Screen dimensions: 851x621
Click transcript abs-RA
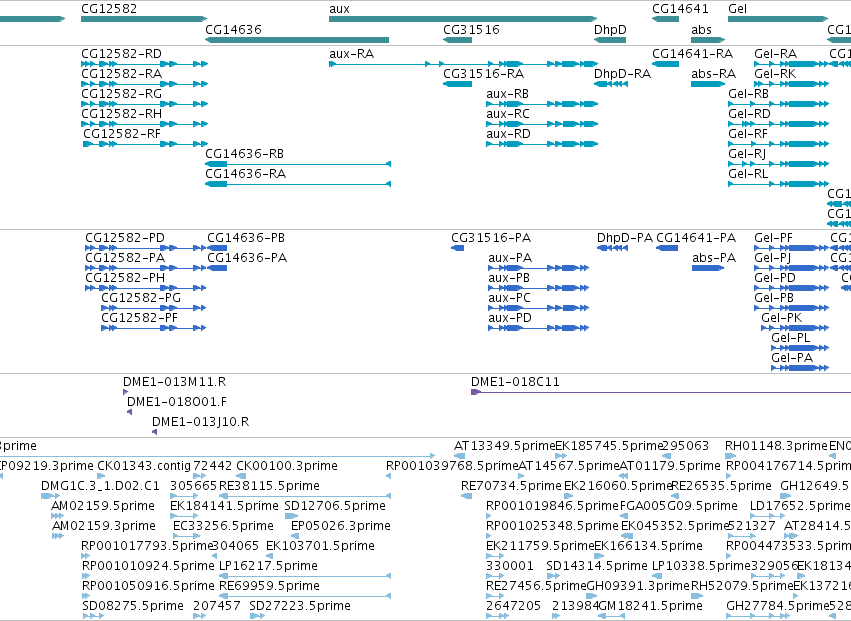click(714, 74)
